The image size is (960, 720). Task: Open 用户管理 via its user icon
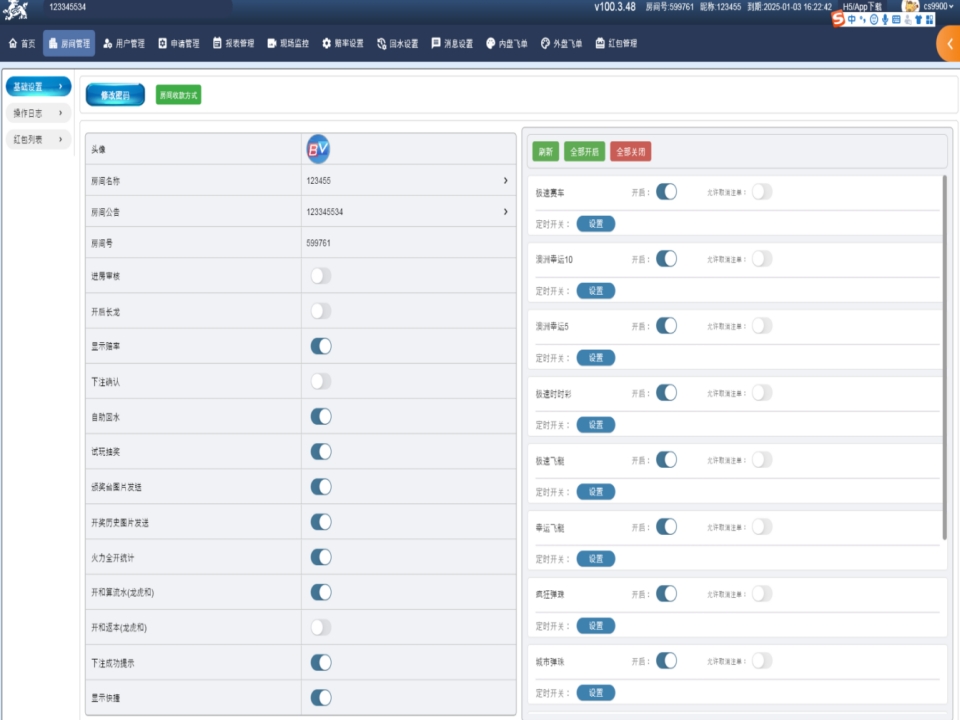pos(108,43)
